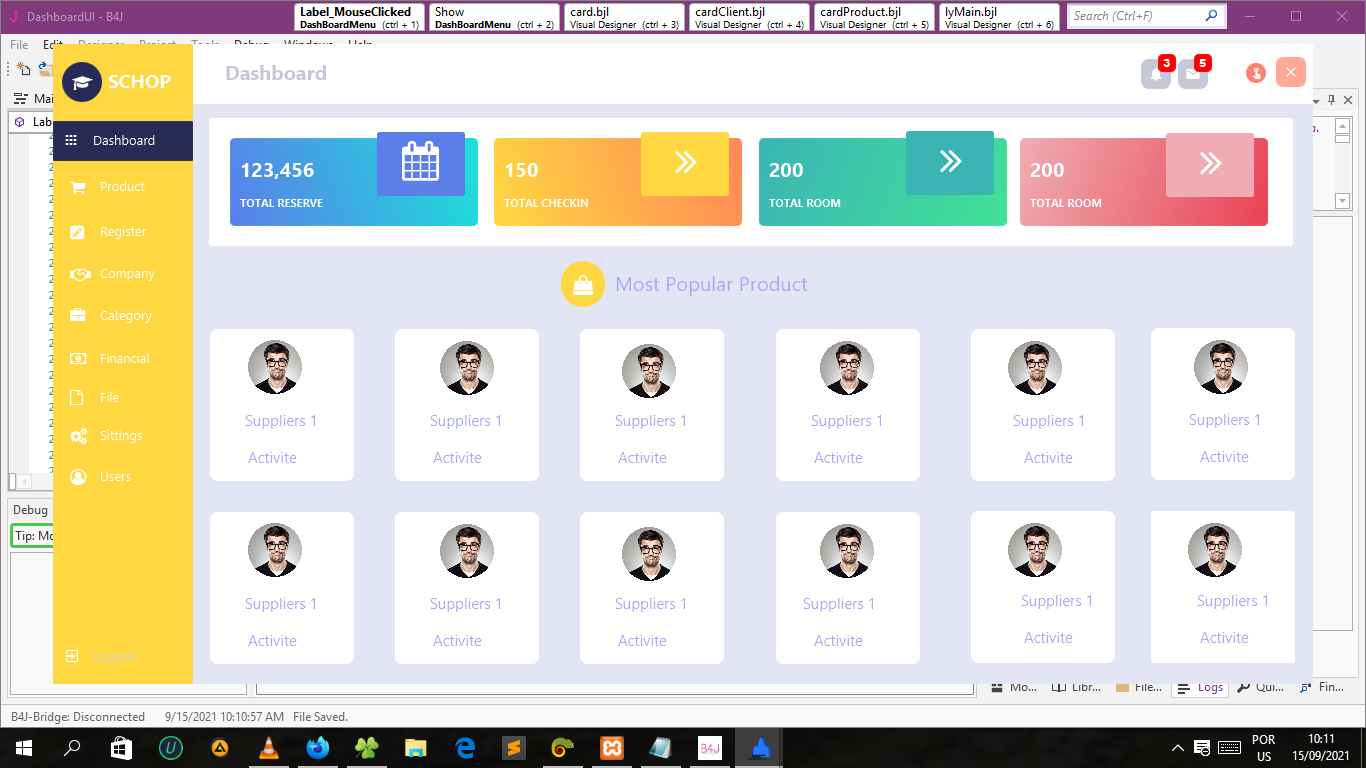This screenshot has width=1366, height=768.
Task: Open Category via the briefcase icon
Action: click(78, 316)
